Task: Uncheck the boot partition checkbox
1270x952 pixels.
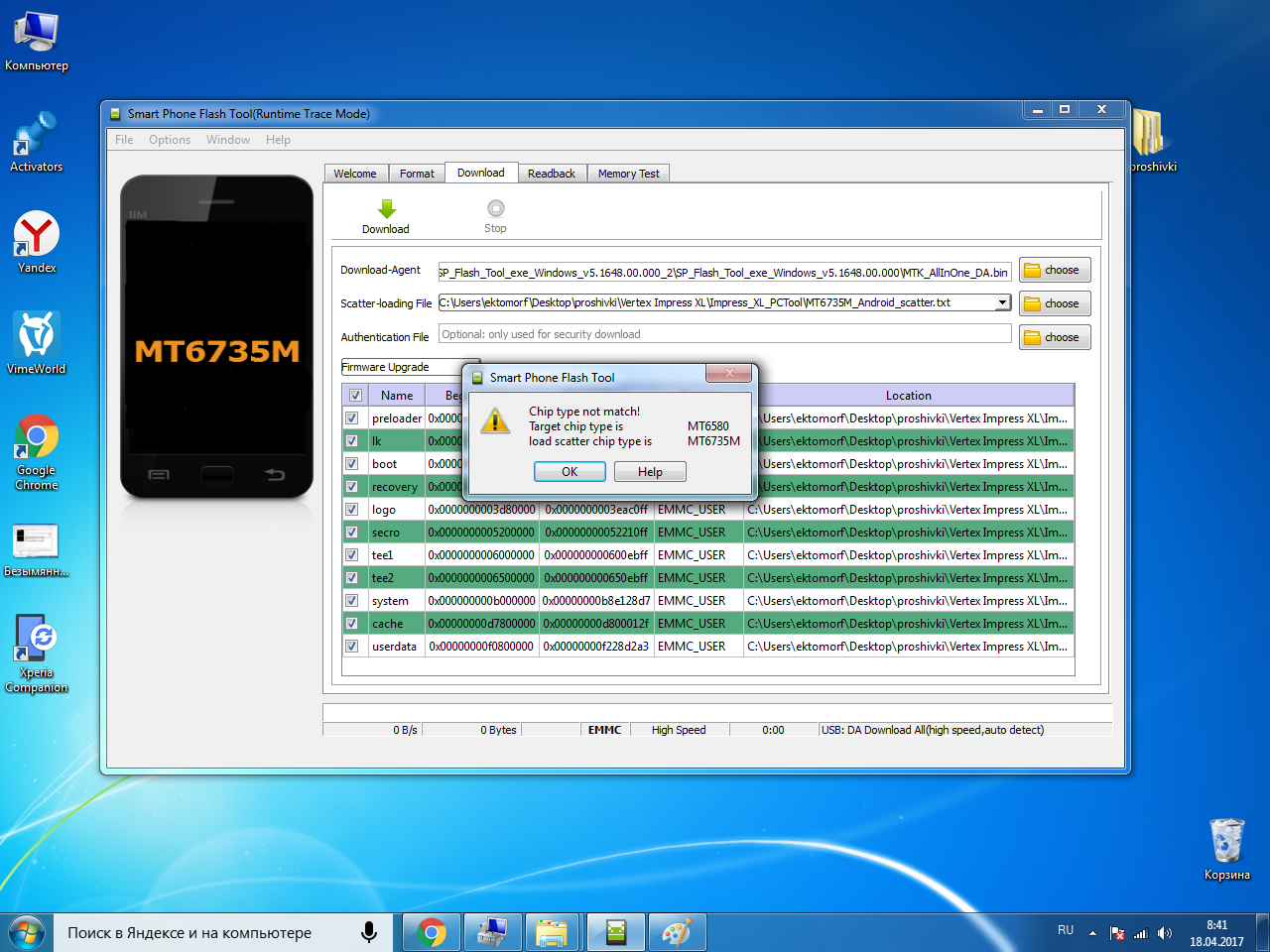Action: point(351,463)
